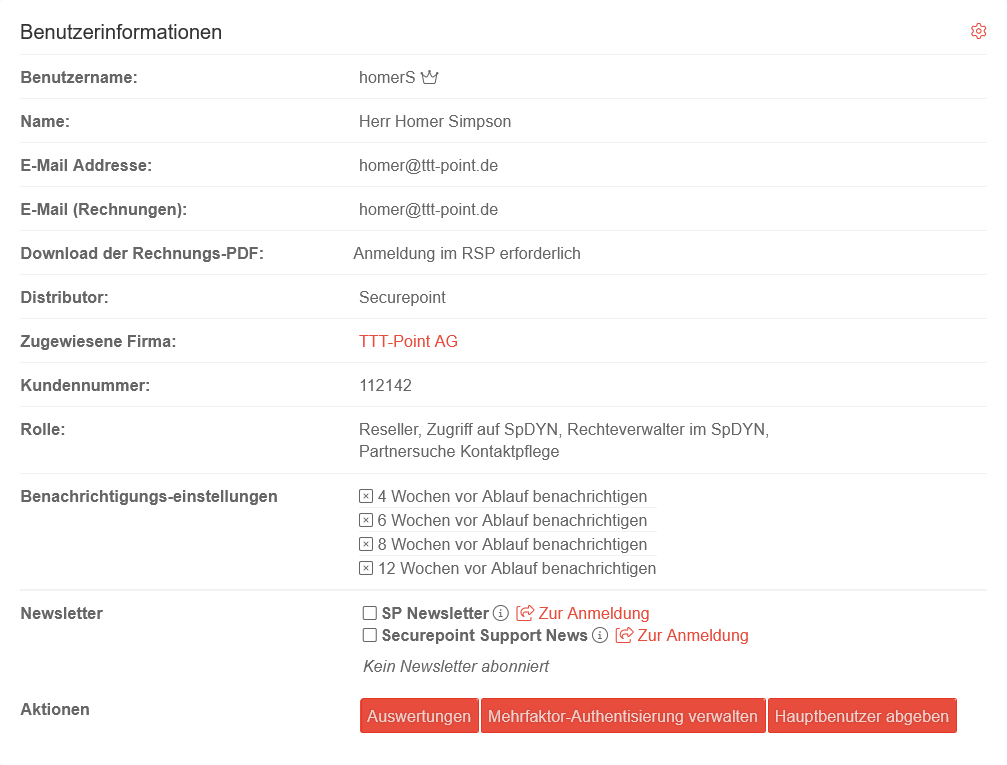Click the Hauptbenutzer abgeben button
This screenshot has height=765, width=1007.
(862, 716)
